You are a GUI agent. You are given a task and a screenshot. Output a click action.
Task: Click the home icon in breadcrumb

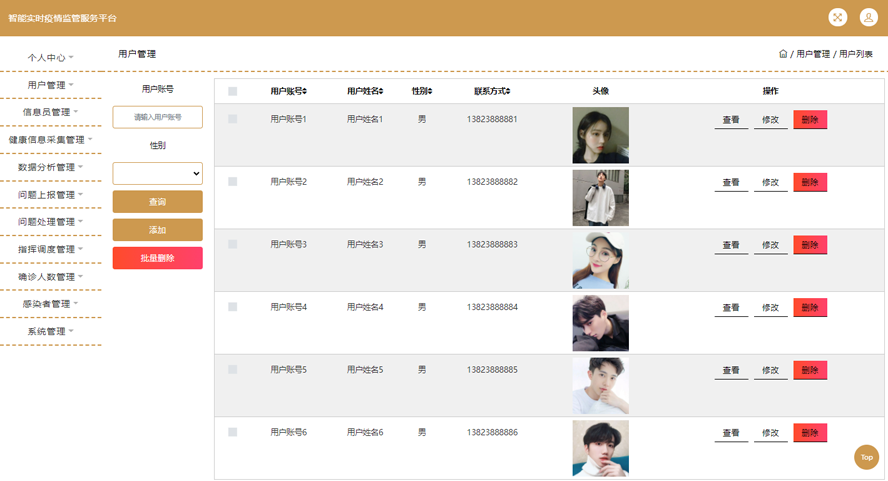tap(783, 54)
